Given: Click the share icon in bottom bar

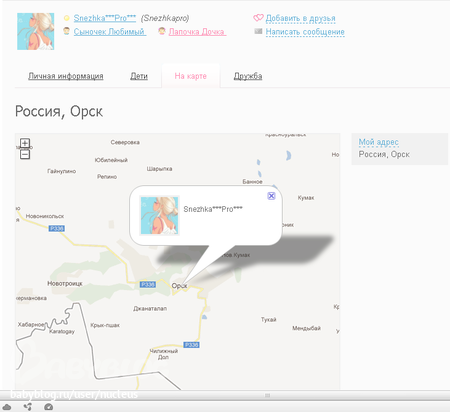Looking at the screenshot, I should [28, 407].
